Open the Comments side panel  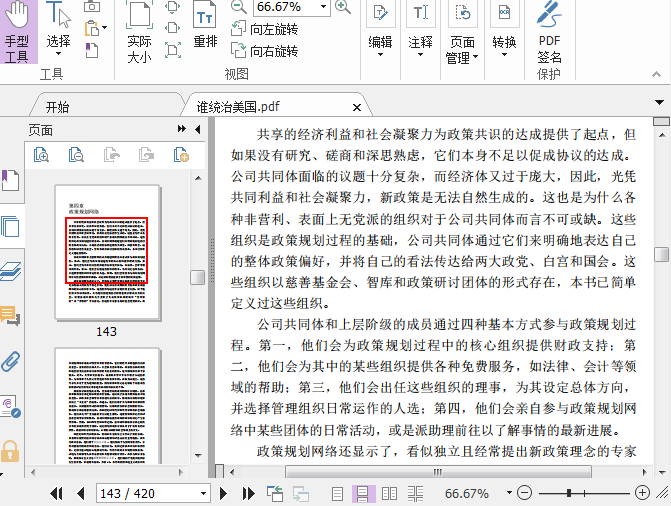(11, 316)
